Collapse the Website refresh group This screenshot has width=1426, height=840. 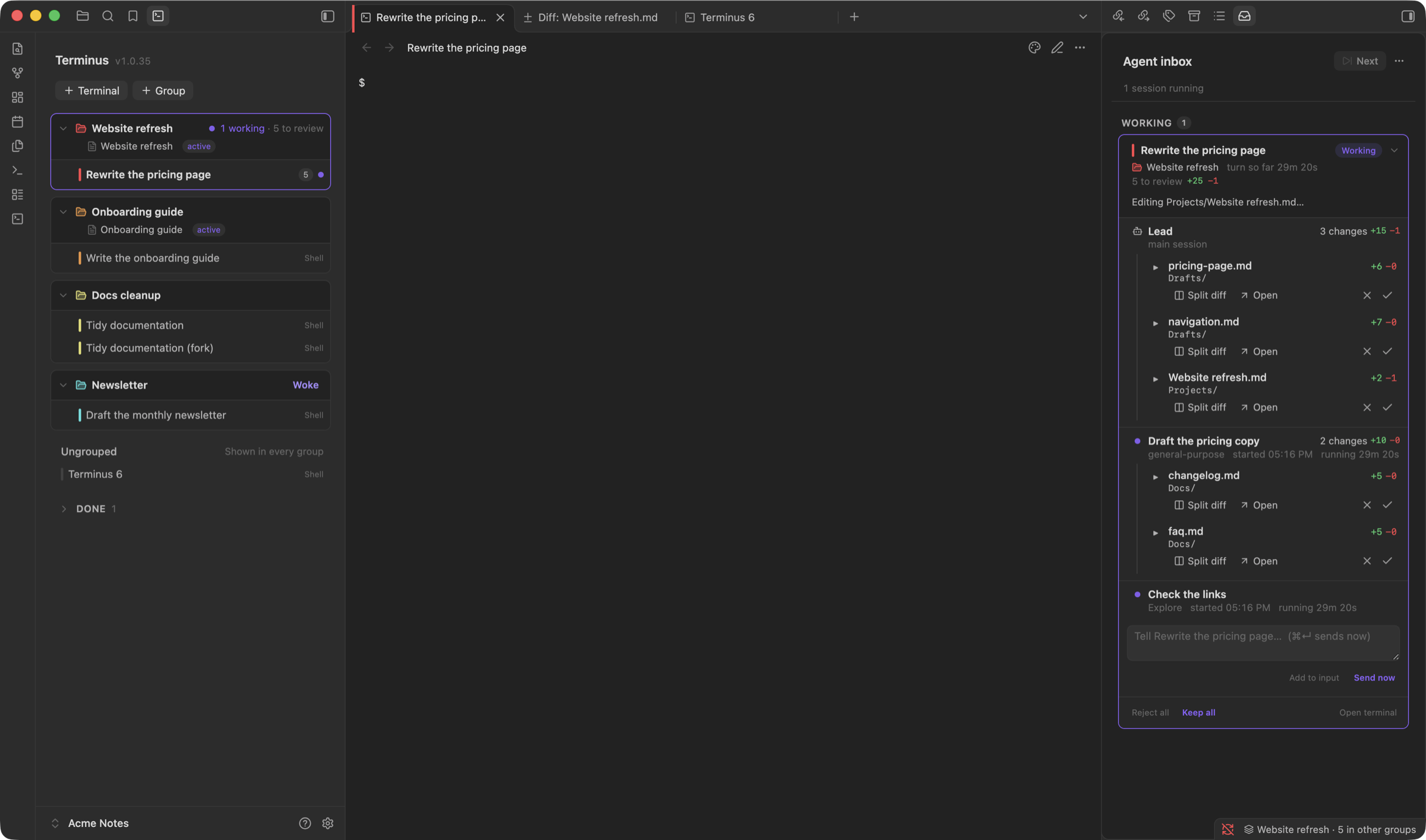pos(63,128)
